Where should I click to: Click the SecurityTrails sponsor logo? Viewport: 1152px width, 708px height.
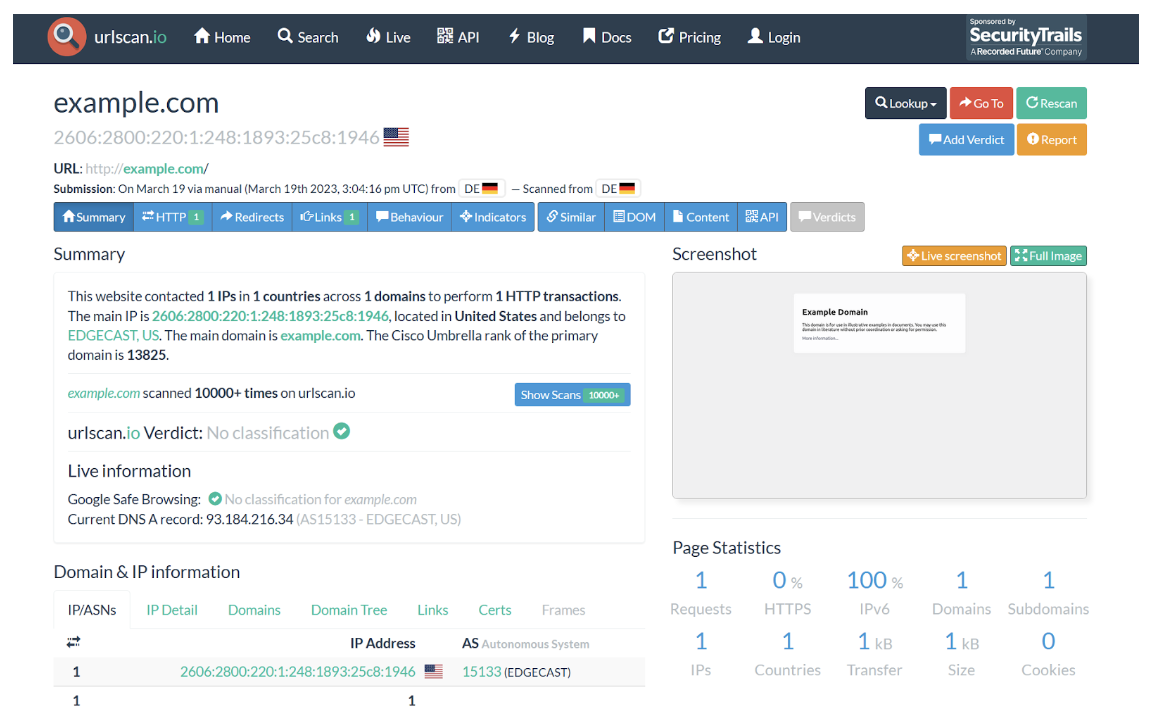(1025, 37)
